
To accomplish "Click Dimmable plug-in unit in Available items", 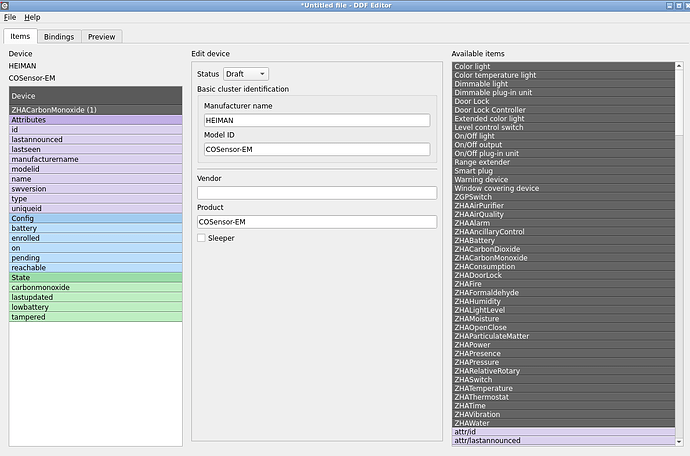I will point(563,92).
